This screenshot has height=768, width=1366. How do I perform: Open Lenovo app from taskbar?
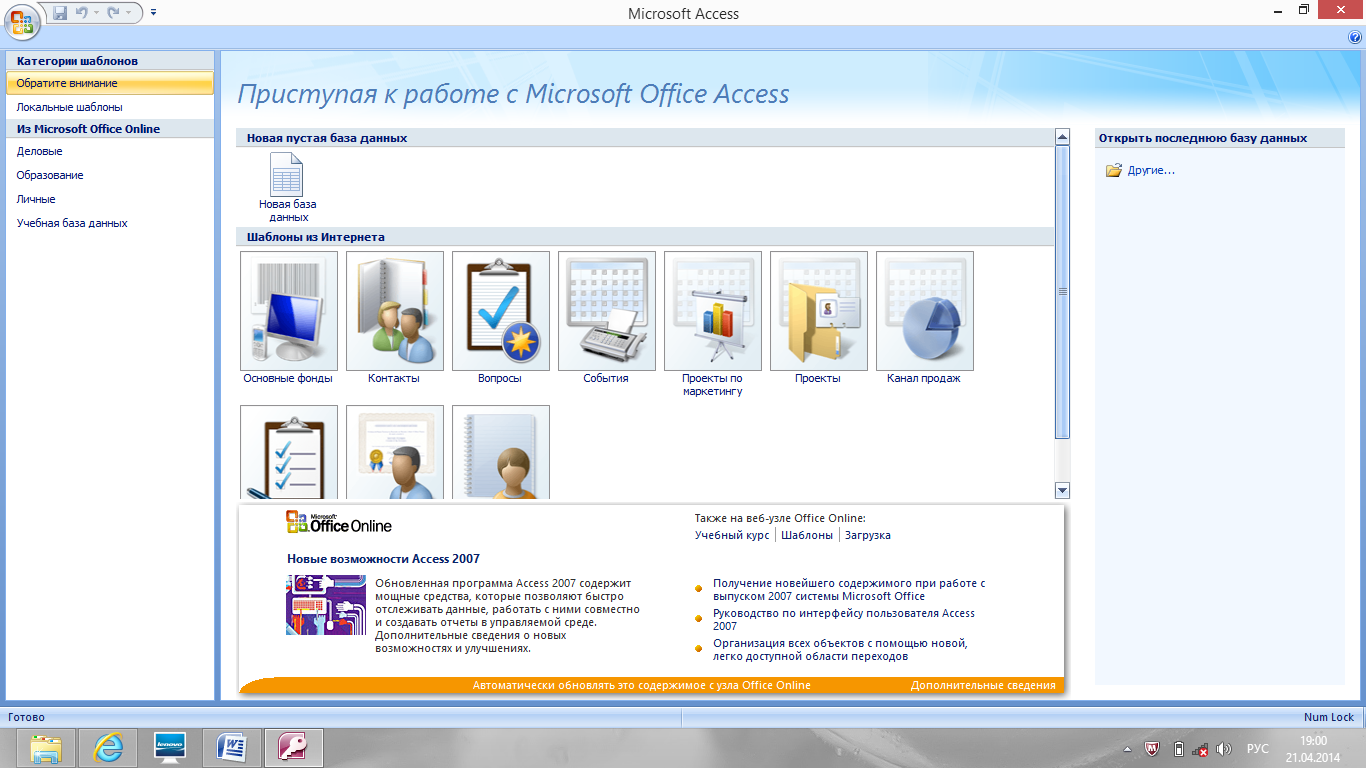tap(169, 748)
